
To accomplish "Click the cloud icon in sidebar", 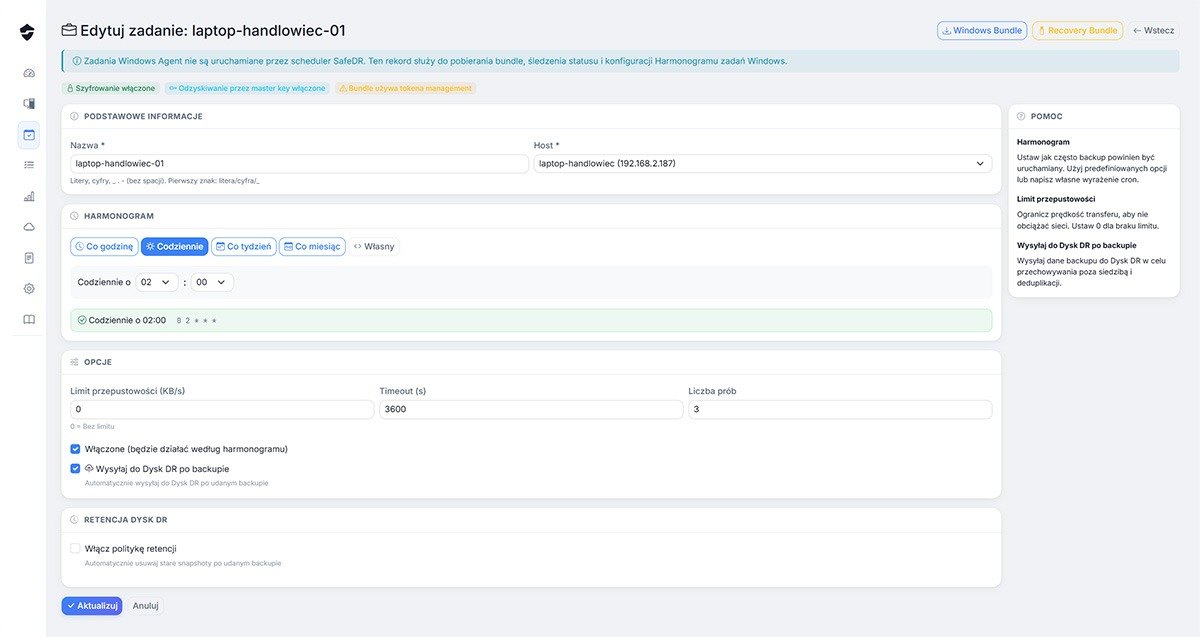I will coord(29,227).
